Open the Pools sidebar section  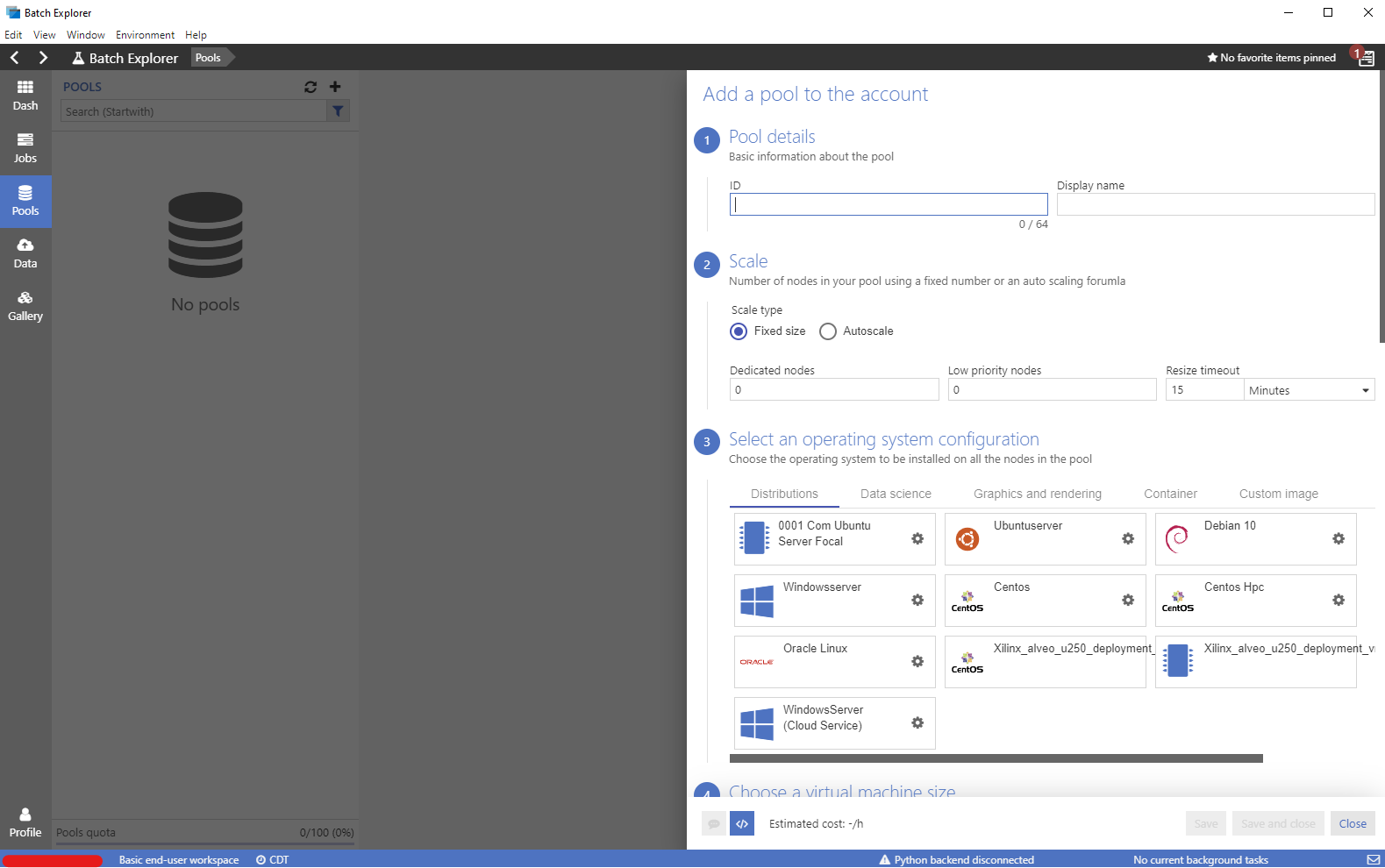coord(25,202)
